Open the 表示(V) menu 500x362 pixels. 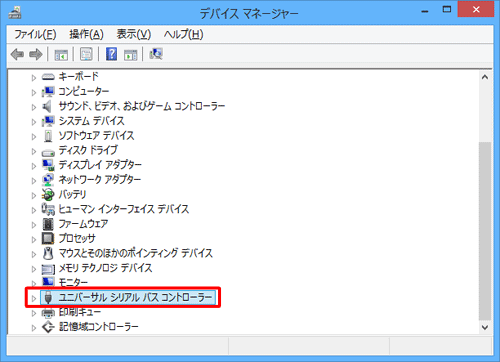(x=134, y=34)
